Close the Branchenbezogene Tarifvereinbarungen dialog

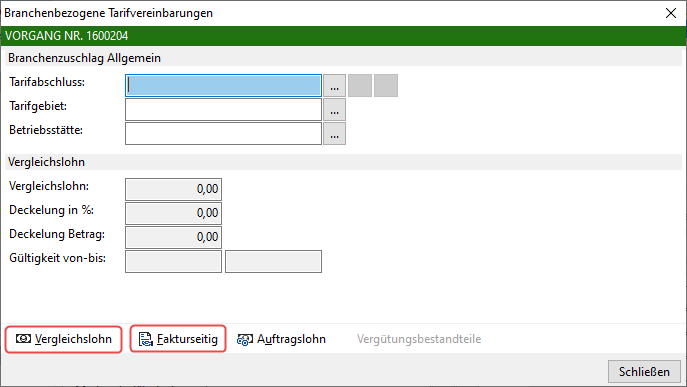pyautogui.click(x=671, y=13)
